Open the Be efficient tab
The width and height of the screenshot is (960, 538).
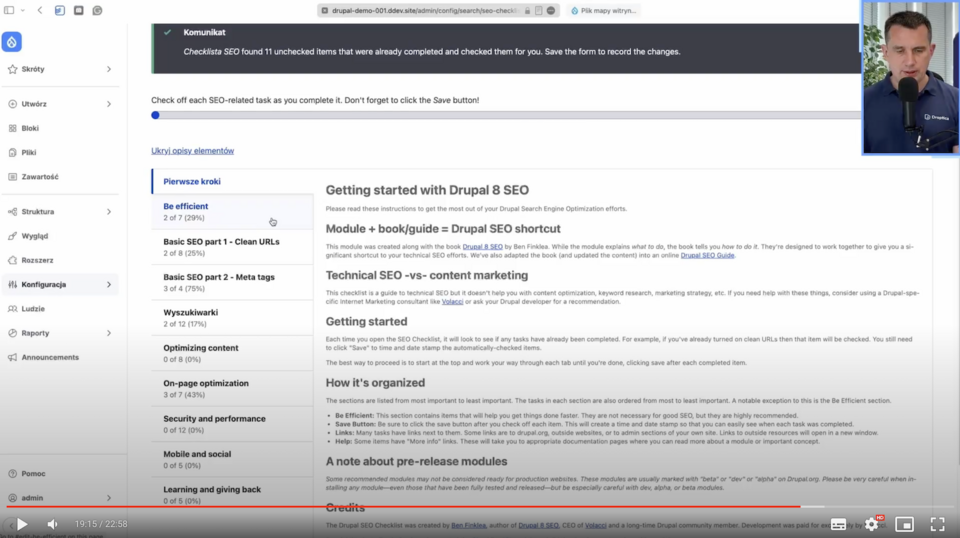233,212
